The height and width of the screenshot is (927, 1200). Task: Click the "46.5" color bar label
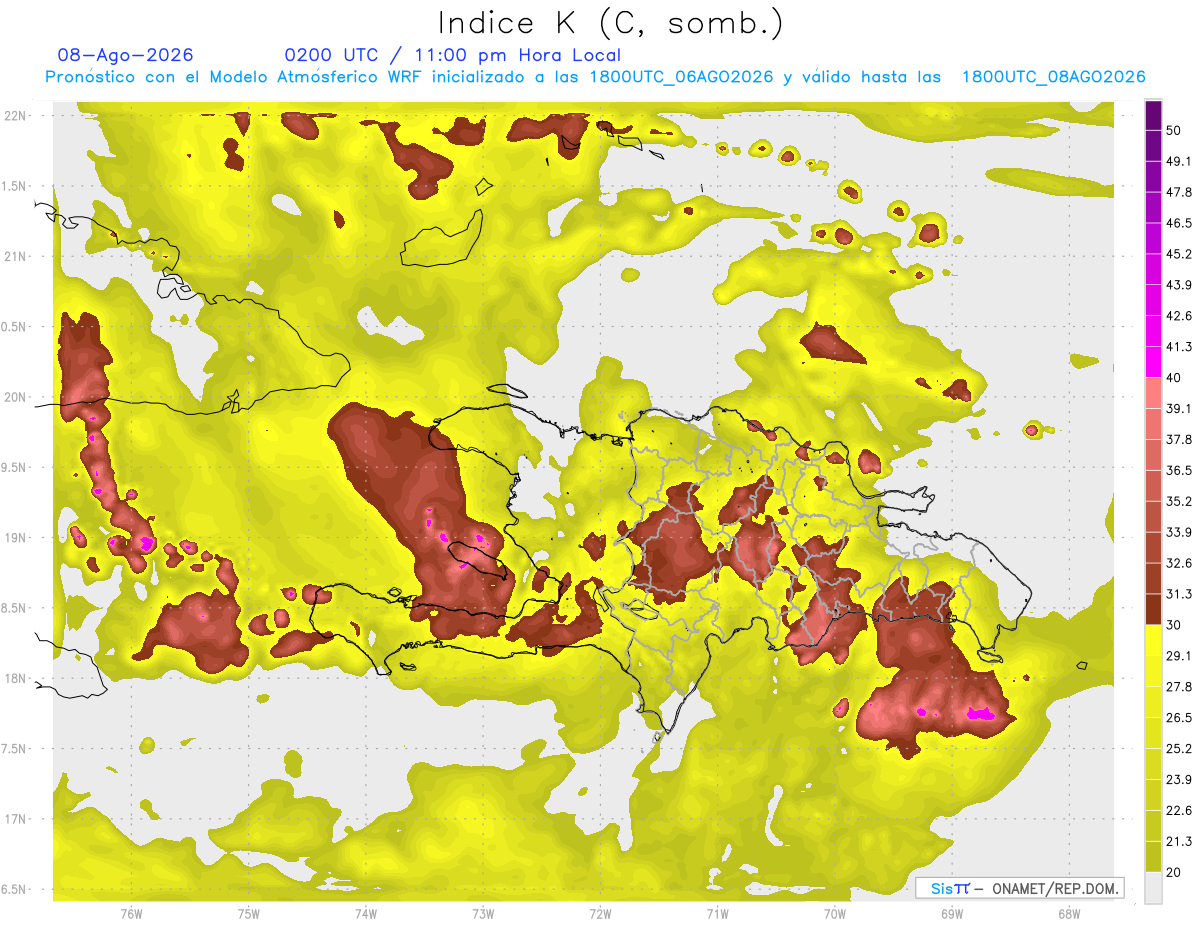[x=1179, y=223]
